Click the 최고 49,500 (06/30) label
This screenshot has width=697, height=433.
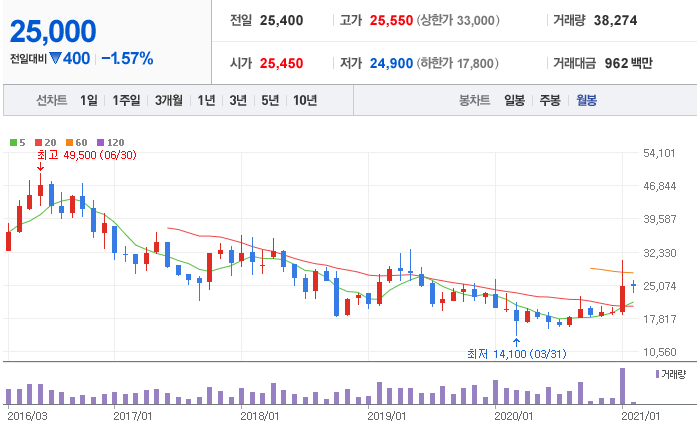tap(87, 155)
